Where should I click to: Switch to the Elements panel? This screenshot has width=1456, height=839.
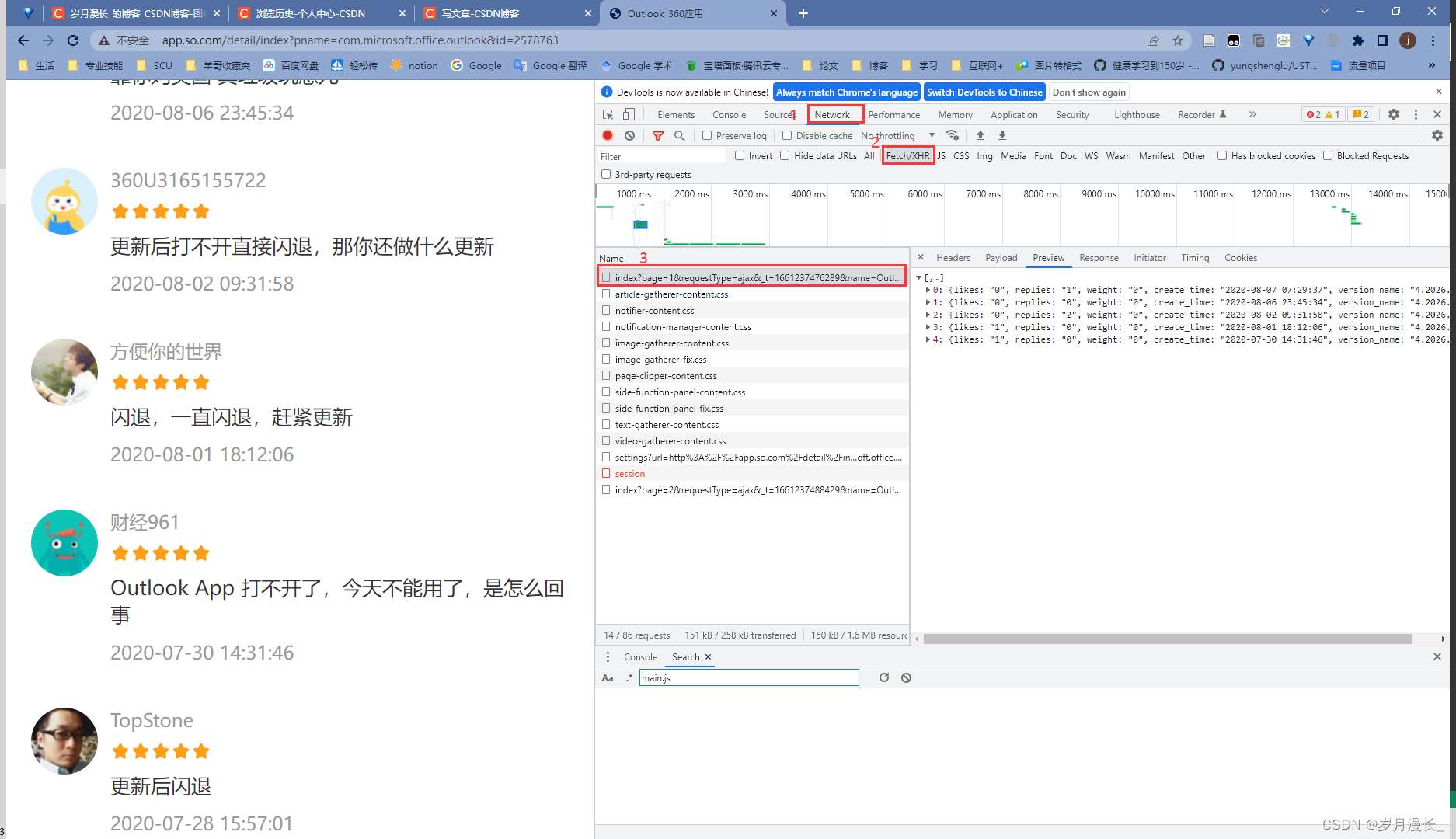click(x=676, y=114)
